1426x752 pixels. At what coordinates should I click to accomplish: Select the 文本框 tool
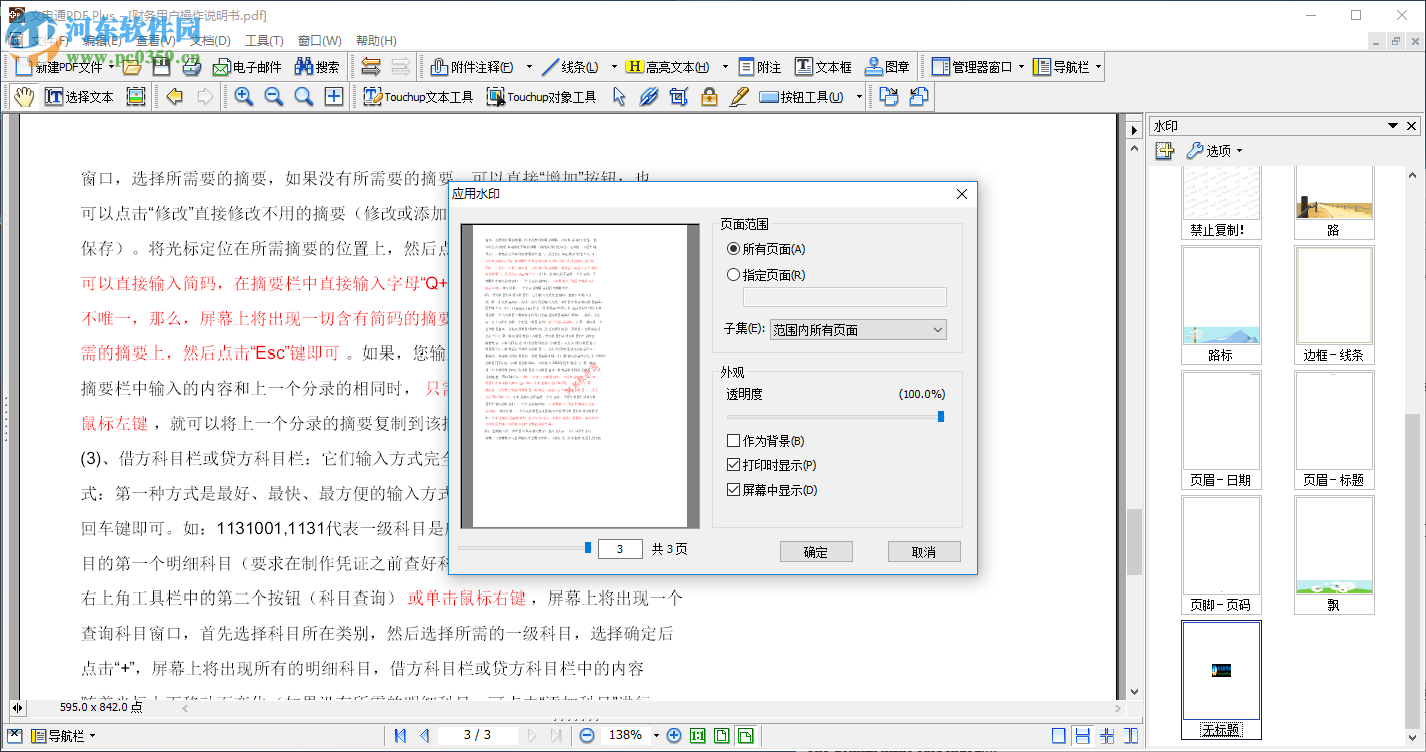[821, 66]
